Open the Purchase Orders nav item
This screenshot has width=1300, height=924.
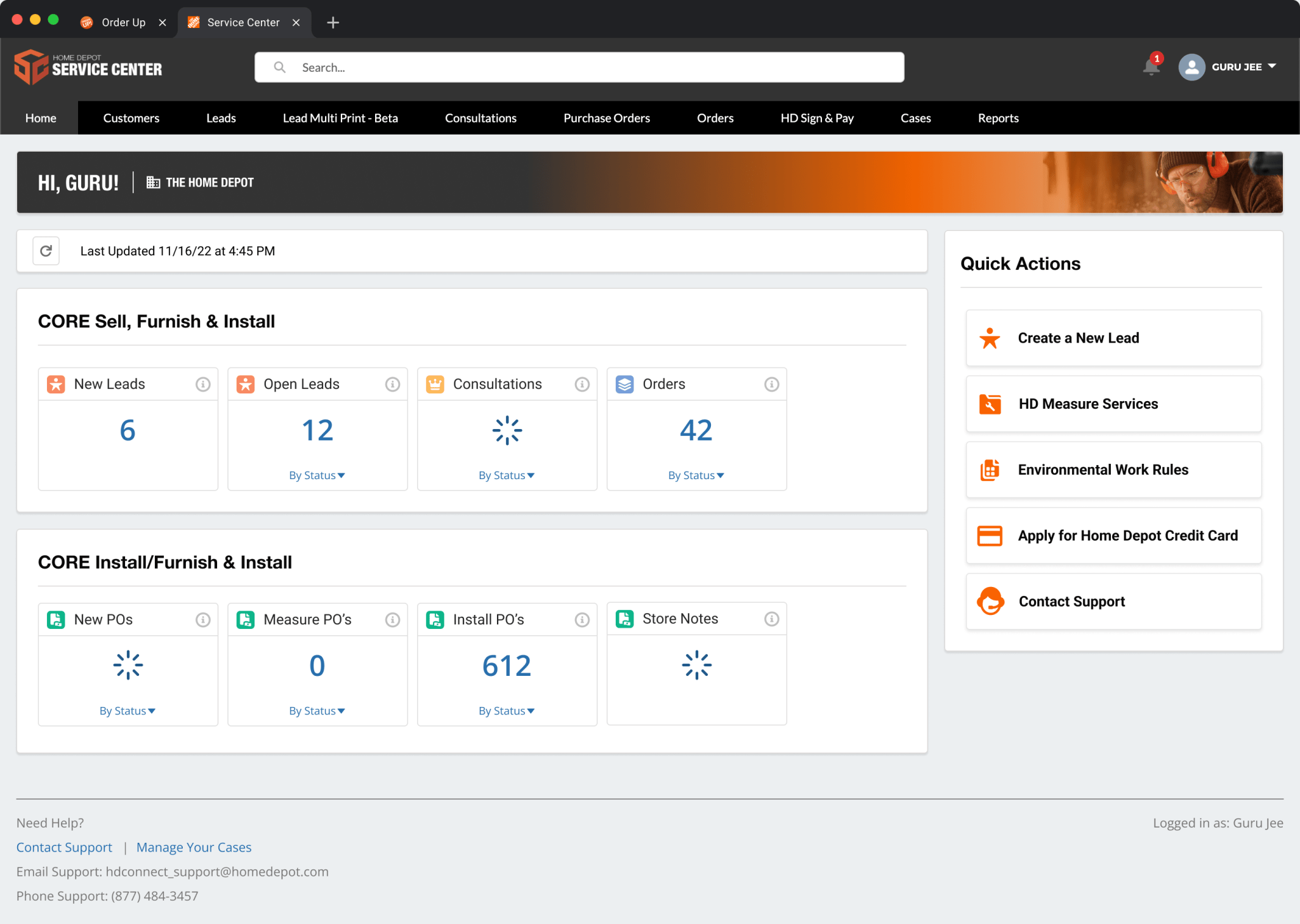coord(607,118)
